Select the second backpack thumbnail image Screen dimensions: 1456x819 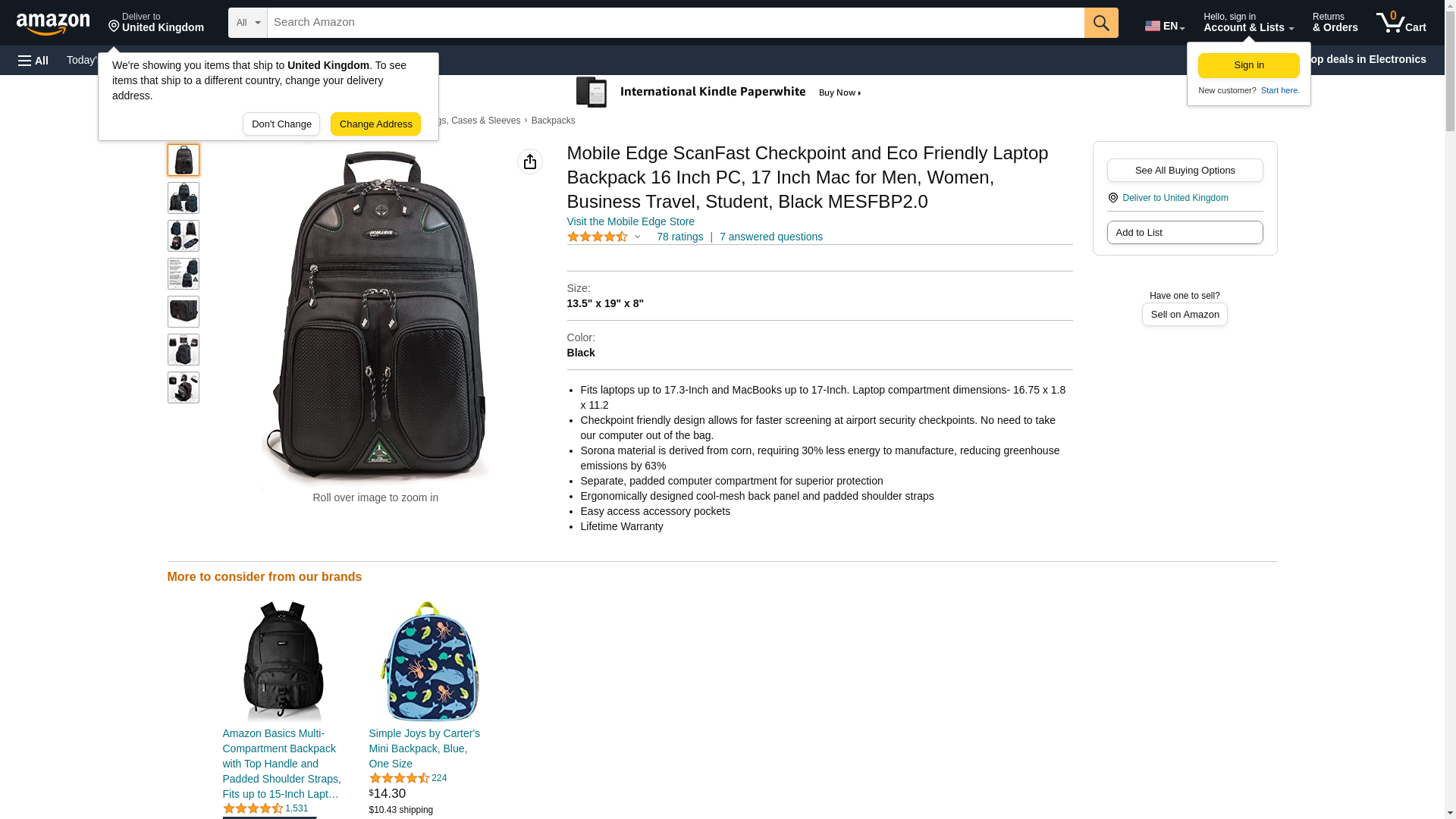(184, 198)
